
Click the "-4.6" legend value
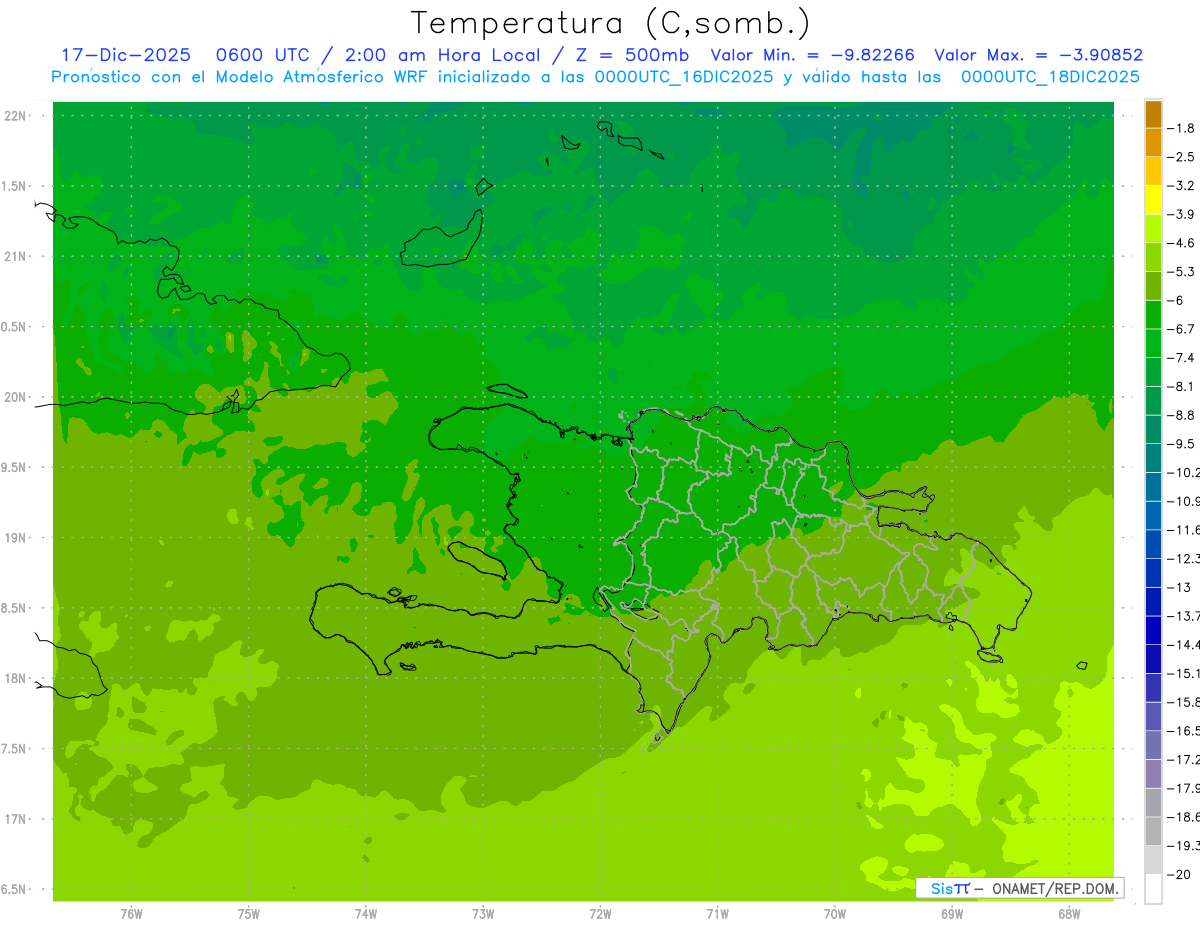click(1181, 243)
